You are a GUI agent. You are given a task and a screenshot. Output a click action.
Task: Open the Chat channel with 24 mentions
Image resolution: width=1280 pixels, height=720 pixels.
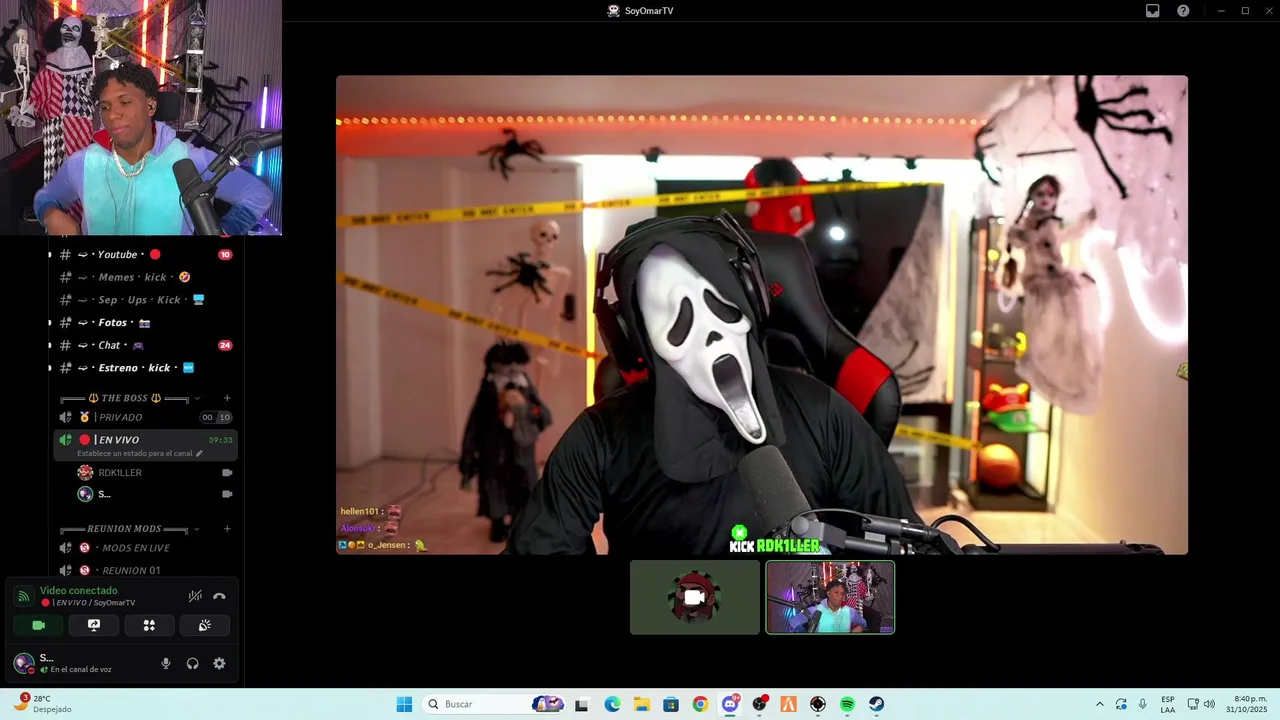(146, 345)
